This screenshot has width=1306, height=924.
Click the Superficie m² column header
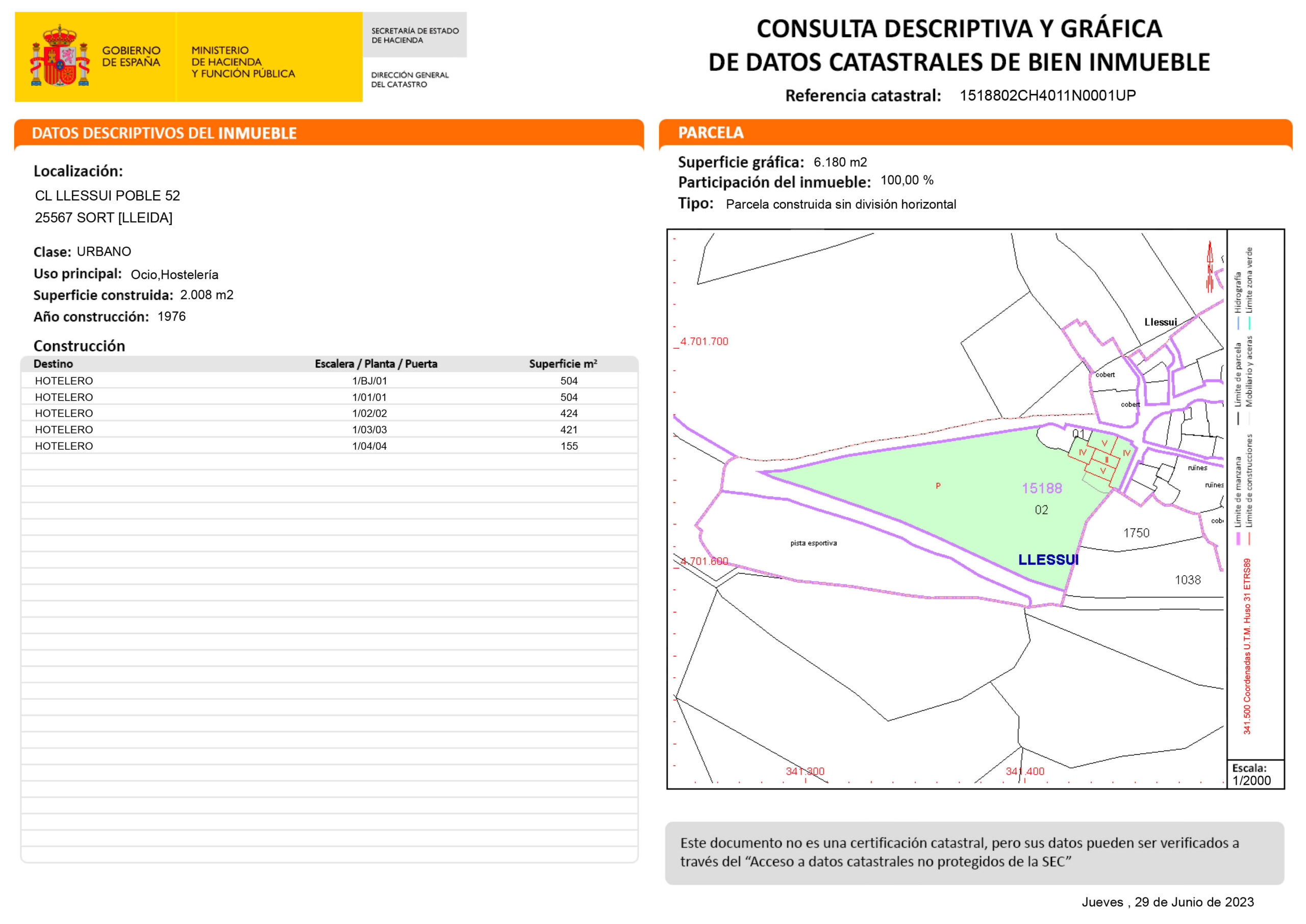click(x=563, y=364)
